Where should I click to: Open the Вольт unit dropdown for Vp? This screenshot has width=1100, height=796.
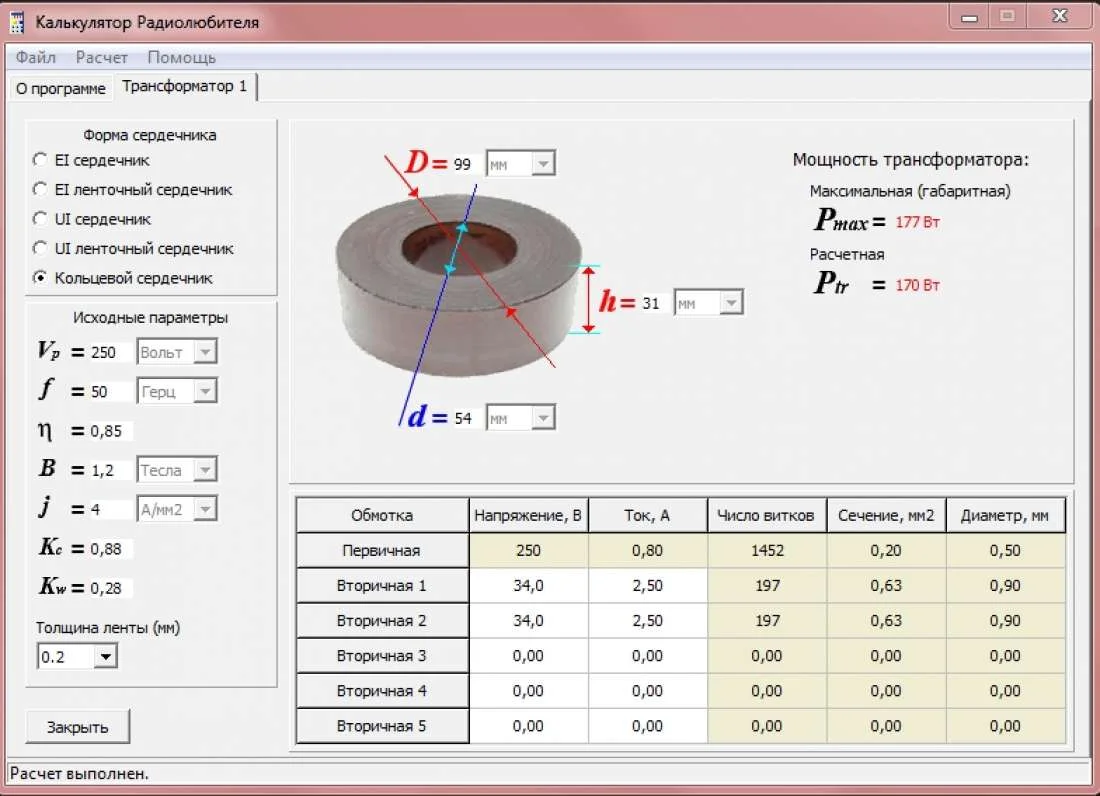pyautogui.click(x=177, y=352)
